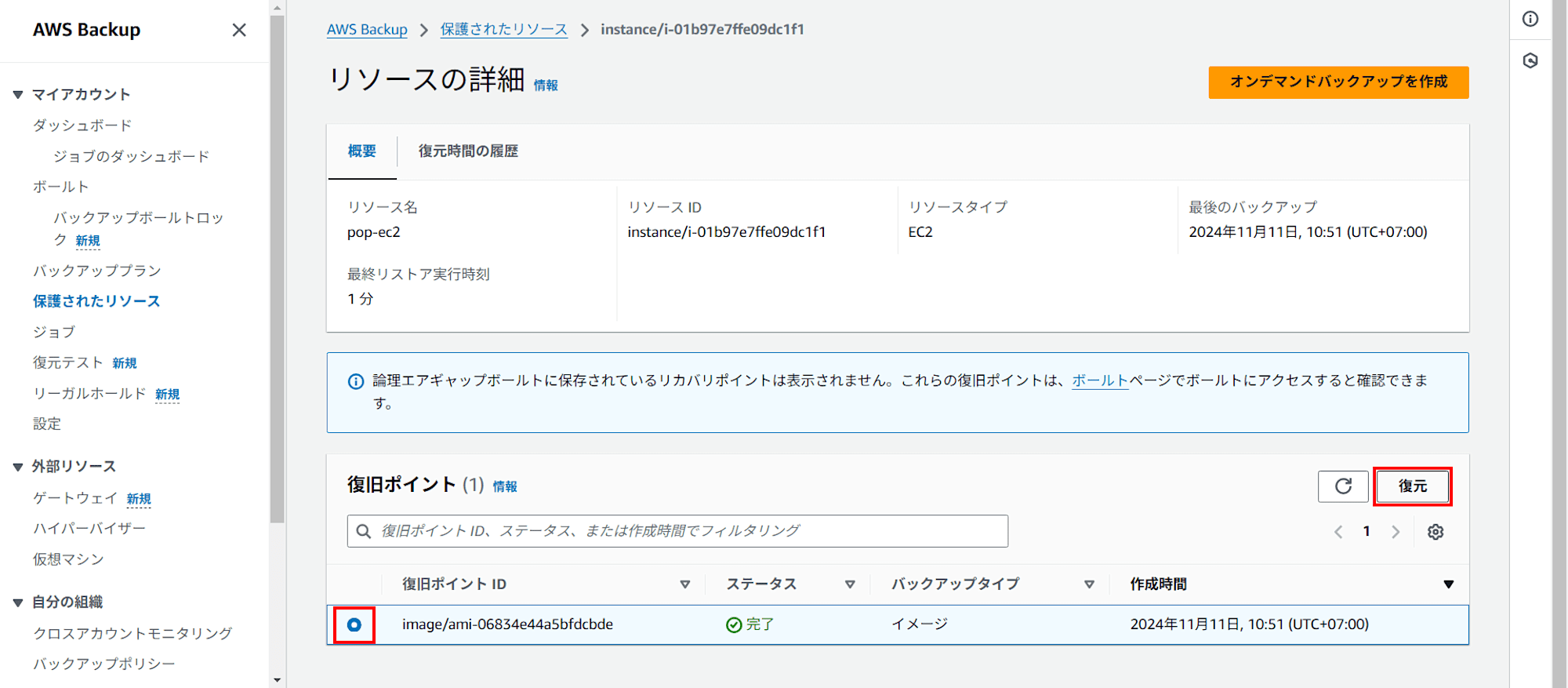Viewport: 1568px width, 688px height.
Task: Click page number 1 in pagination
Action: [x=1367, y=532]
